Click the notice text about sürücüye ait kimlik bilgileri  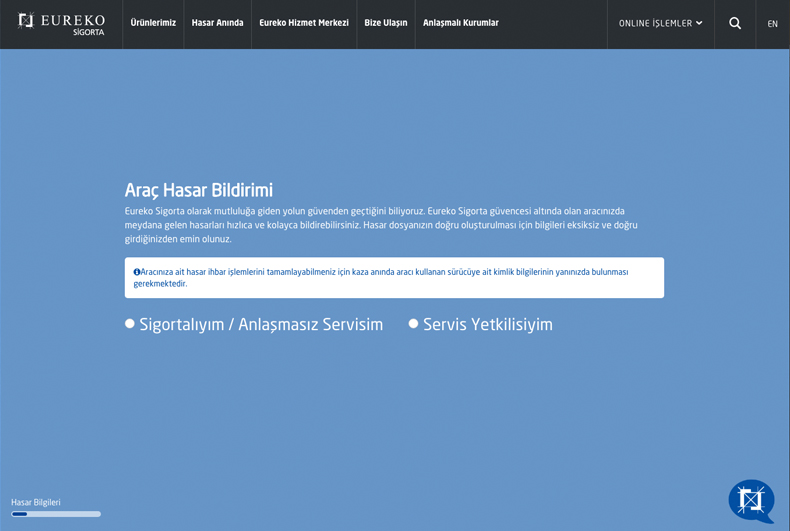pos(381,278)
